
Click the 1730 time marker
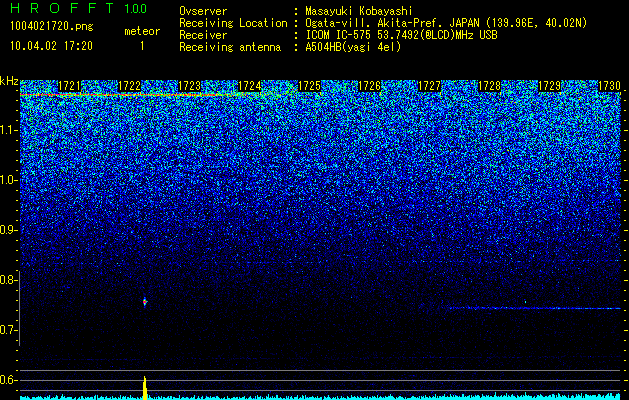click(x=609, y=86)
